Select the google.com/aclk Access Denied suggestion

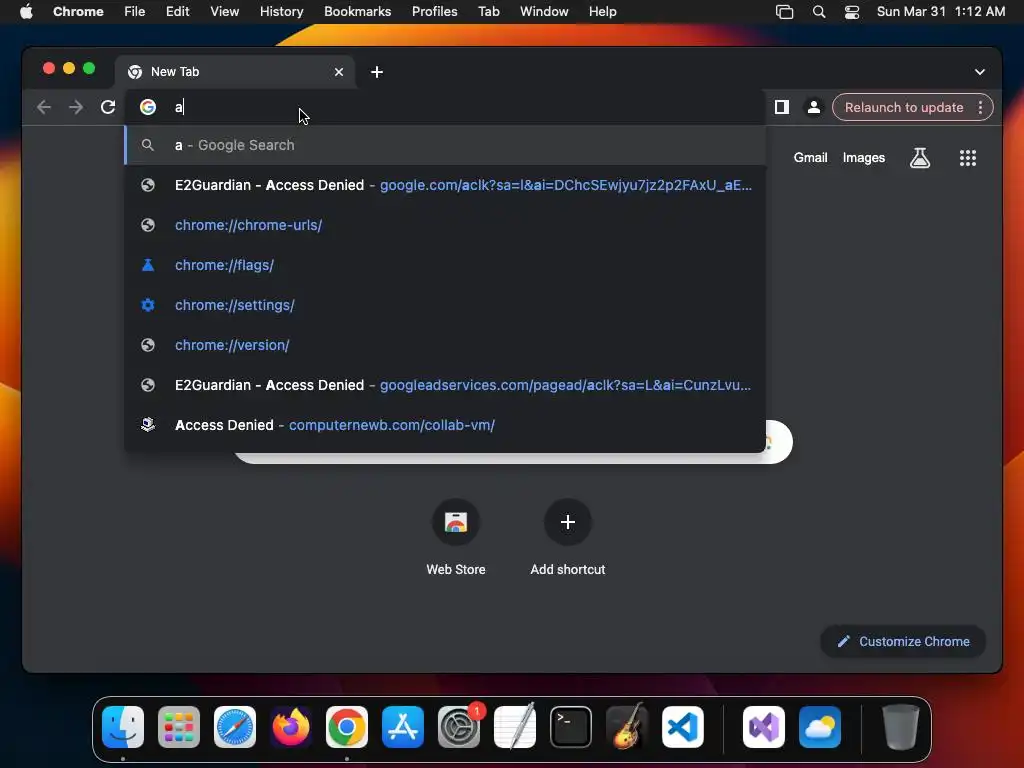pyautogui.click(x=445, y=185)
